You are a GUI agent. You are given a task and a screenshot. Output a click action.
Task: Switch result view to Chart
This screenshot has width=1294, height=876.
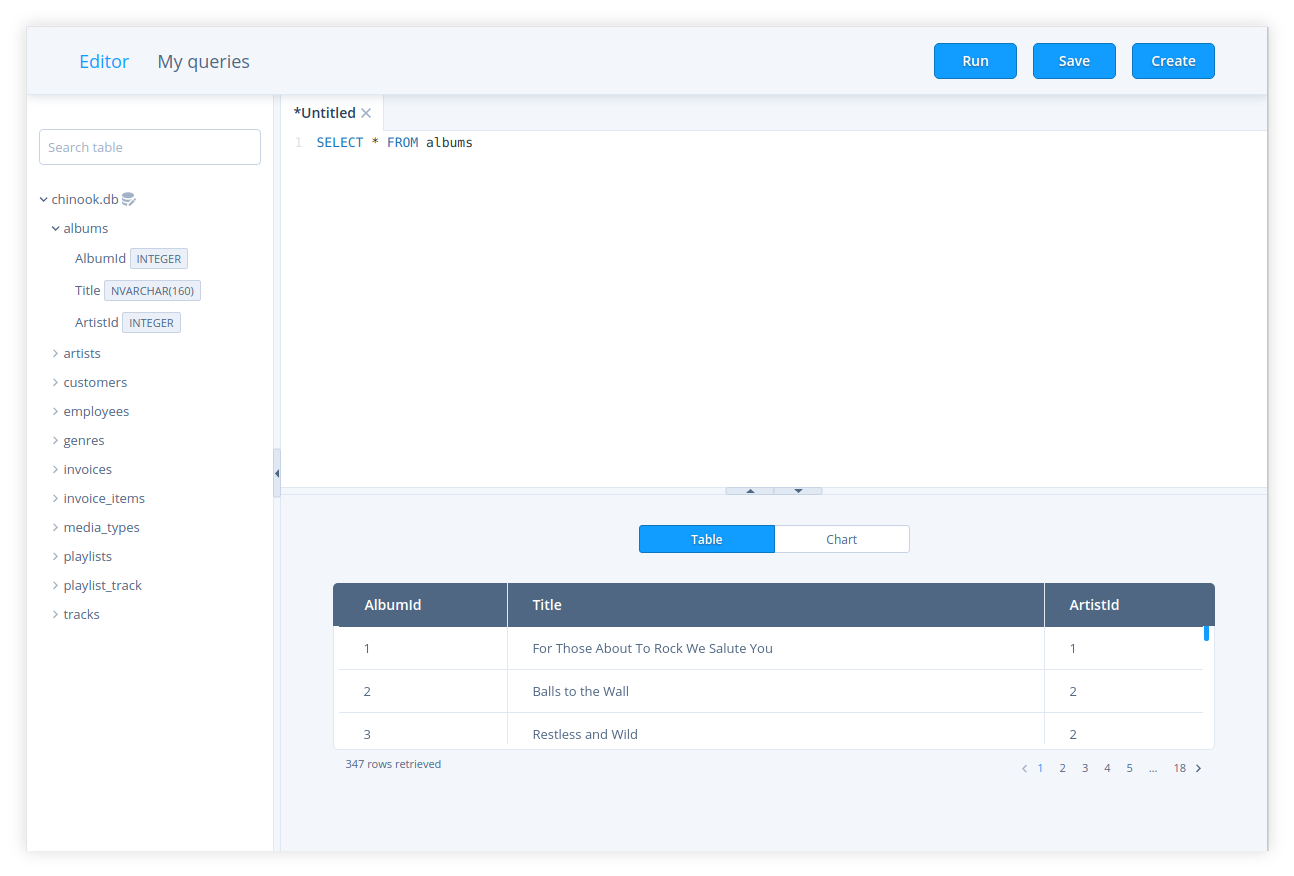pos(841,539)
